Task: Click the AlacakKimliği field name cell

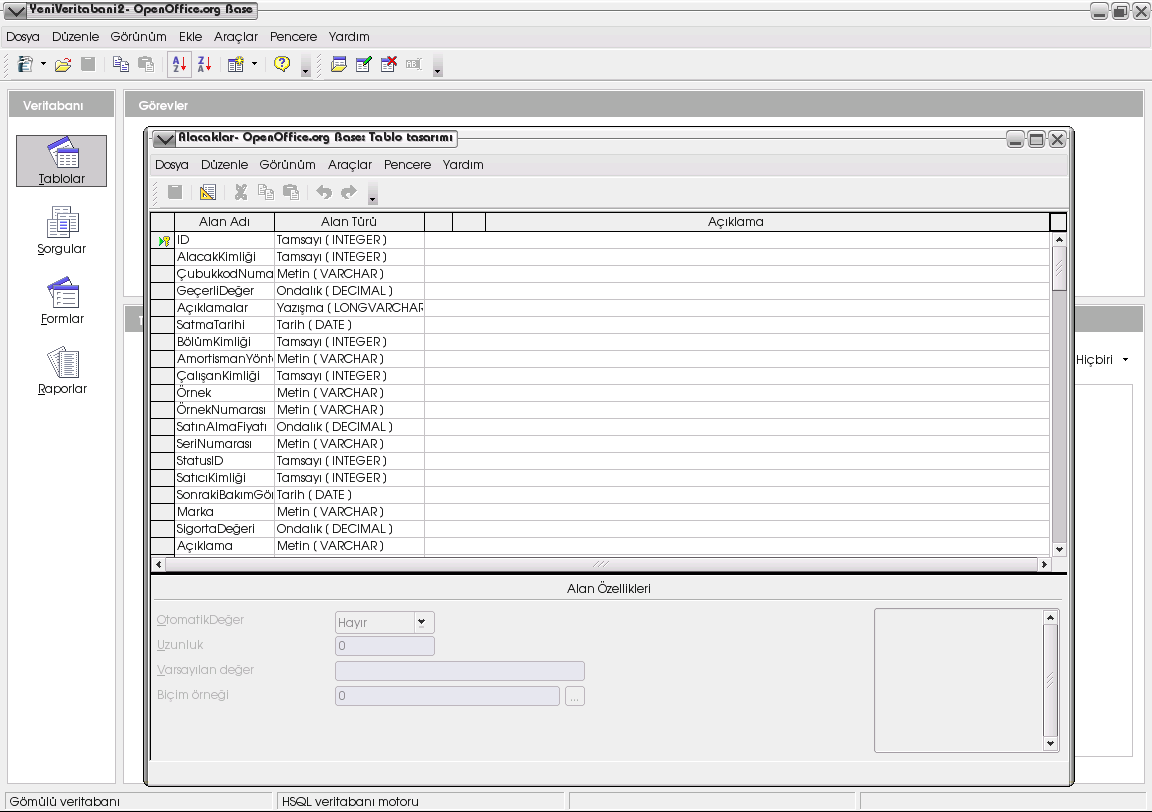Action: pyautogui.click(x=224, y=257)
